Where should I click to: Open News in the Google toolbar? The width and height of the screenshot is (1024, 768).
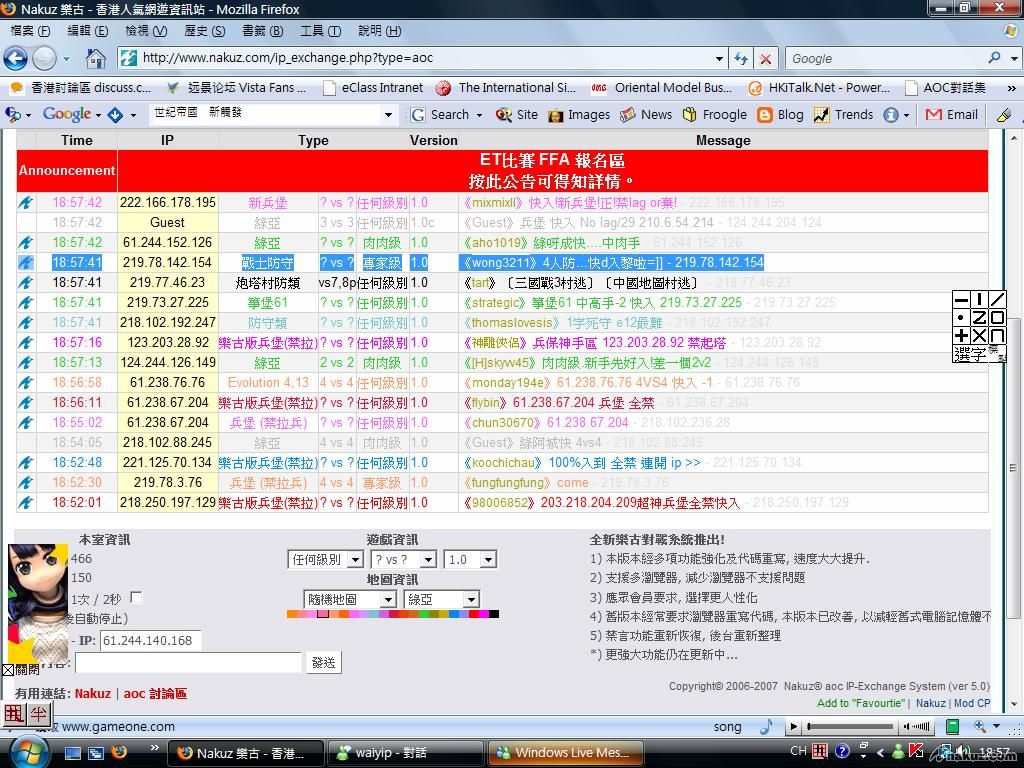click(646, 114)
